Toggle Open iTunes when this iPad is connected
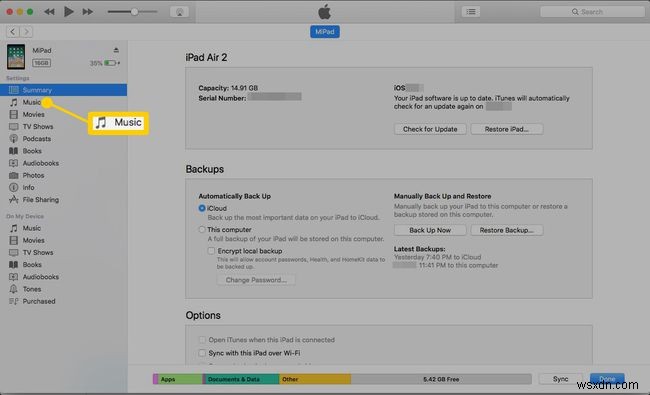 [x=202, y=340]
